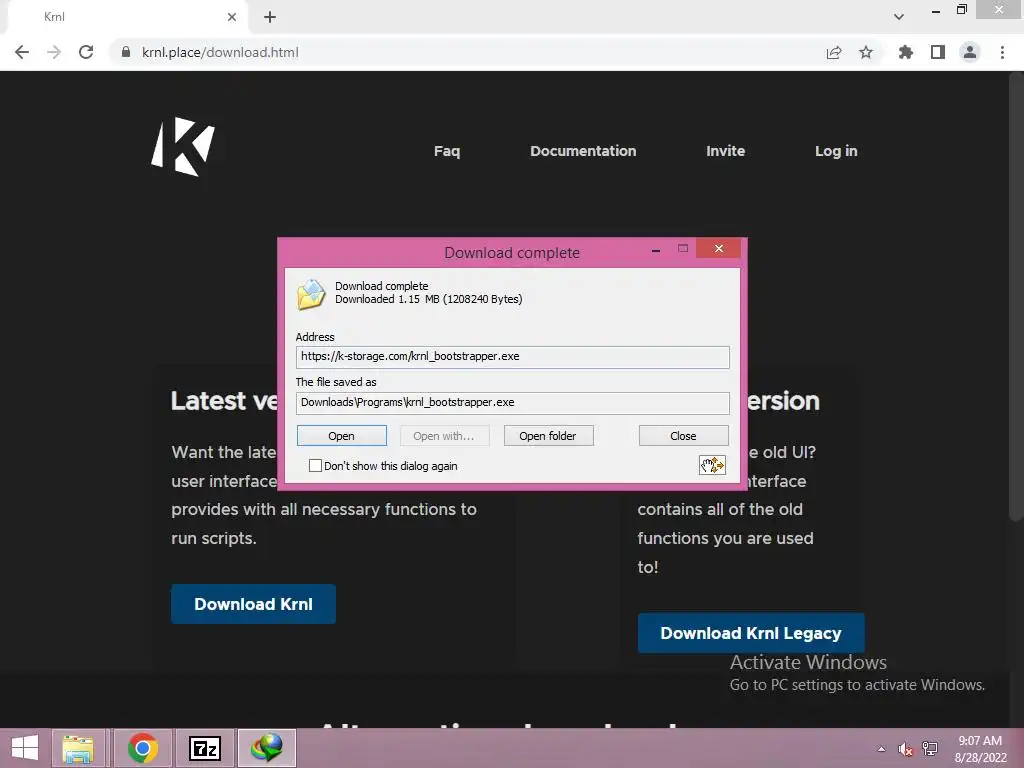Open the tab search chevron in Chrome
The image size is (1024, 768).
point(899,17)
